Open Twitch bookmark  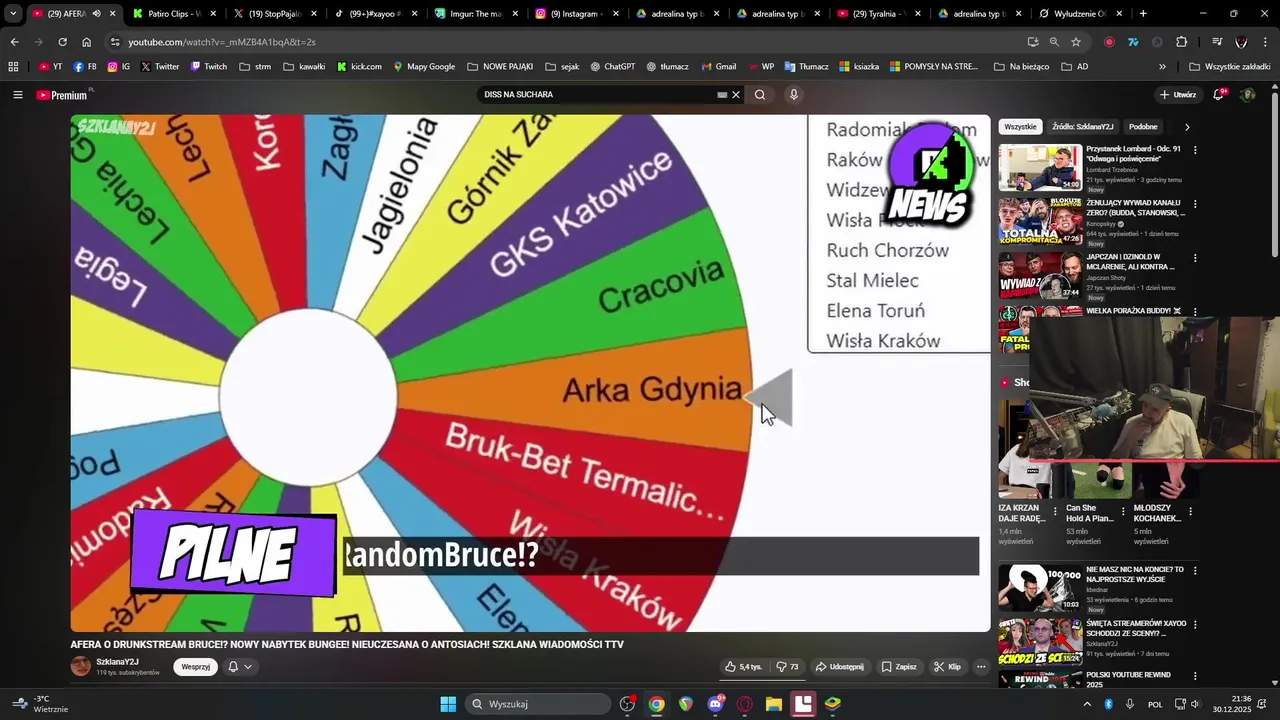pos(209,67)
